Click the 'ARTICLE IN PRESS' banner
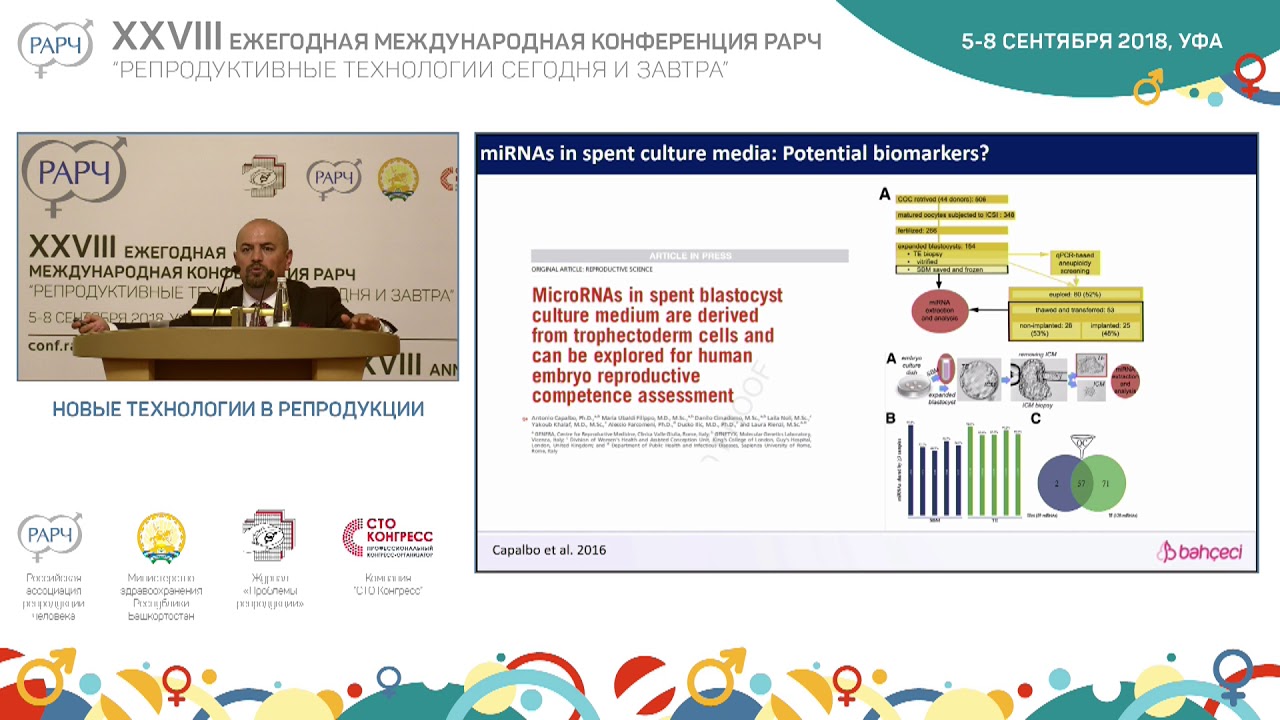Viewport: 1280px width, 720px height. [x=690, y=256]
